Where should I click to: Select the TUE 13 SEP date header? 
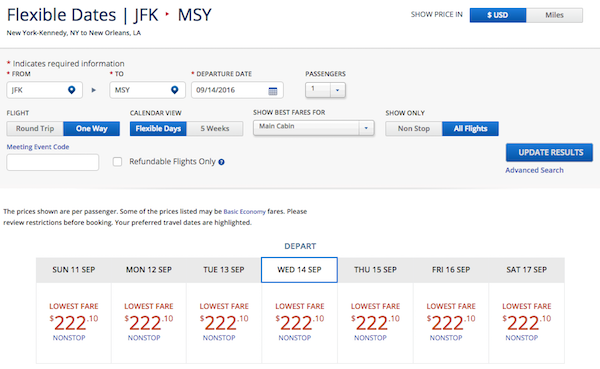coord(224,270)
